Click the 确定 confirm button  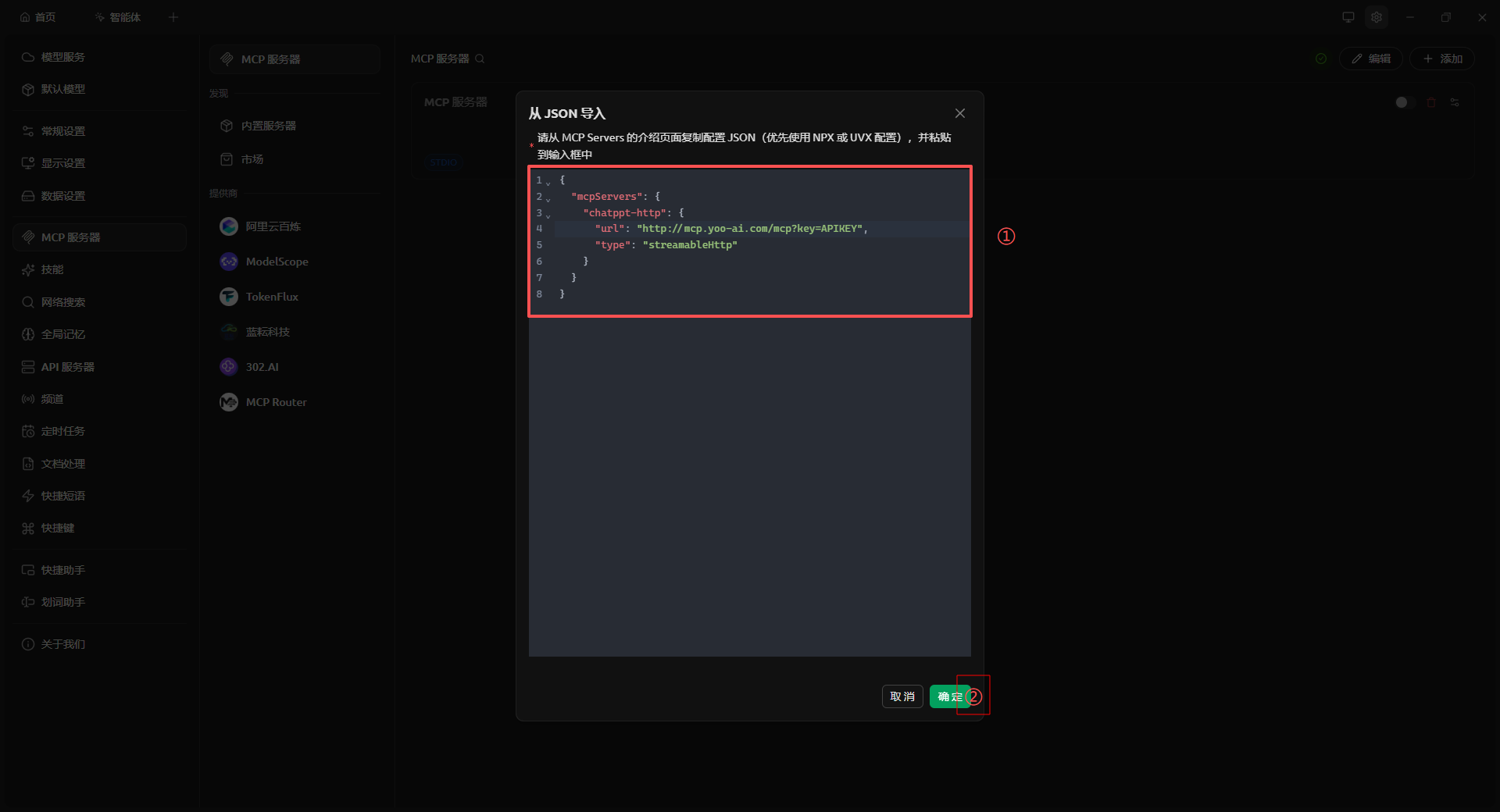point(950,696)
